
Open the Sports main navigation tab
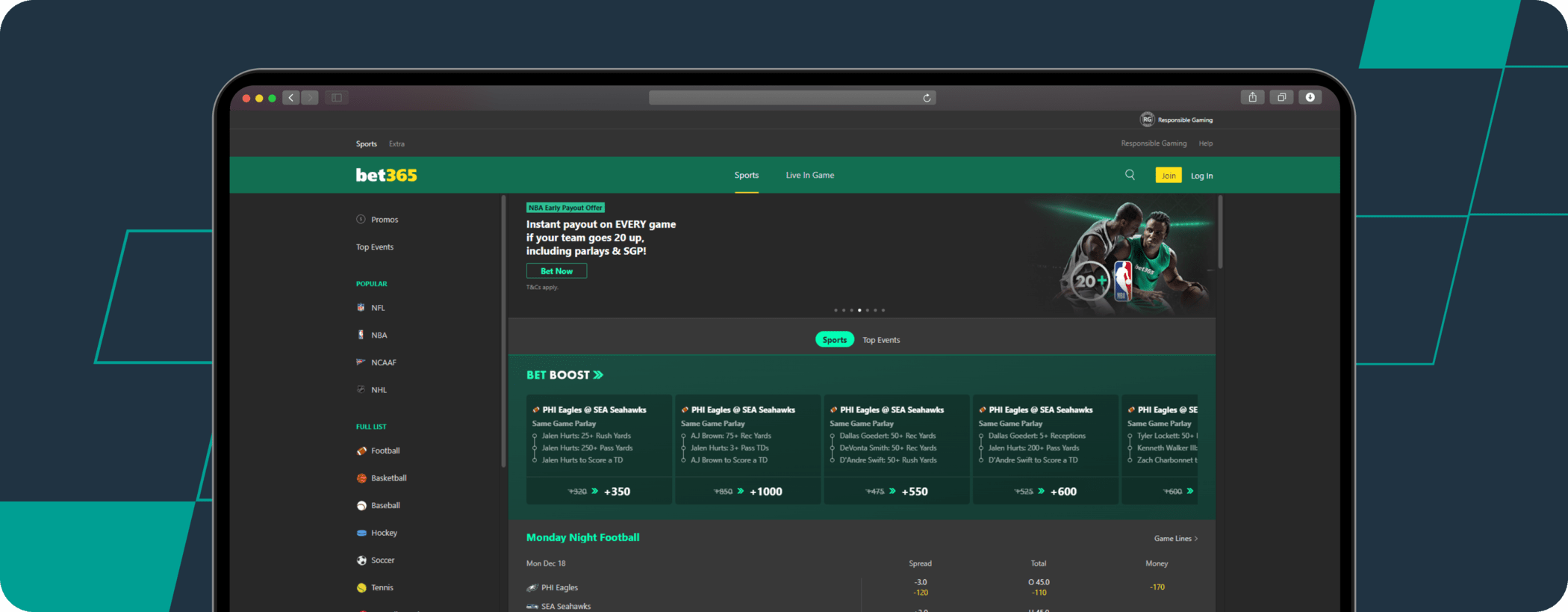(746, 175)
